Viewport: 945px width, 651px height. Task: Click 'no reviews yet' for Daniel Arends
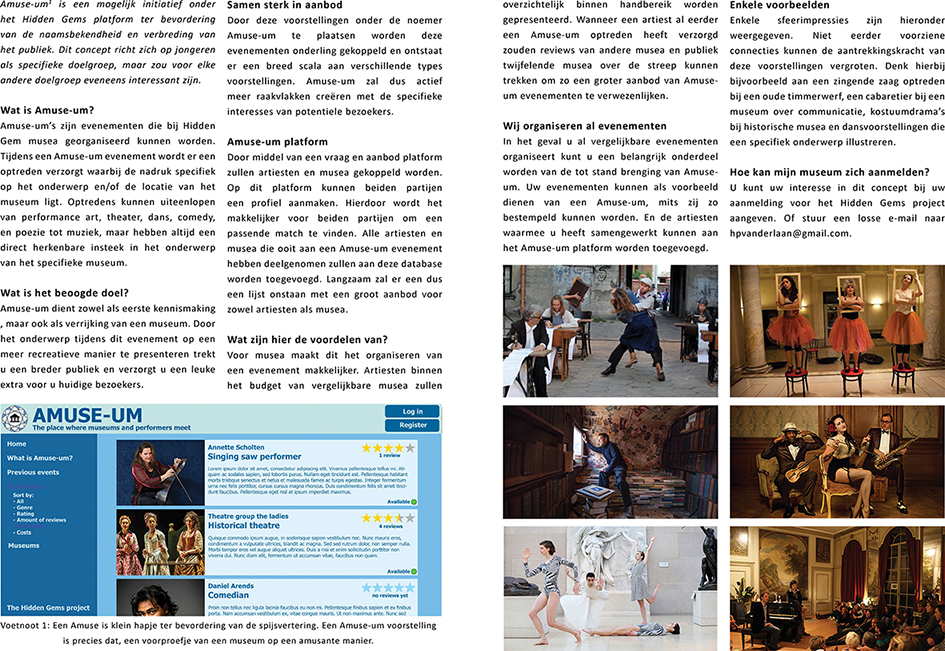(390, 596)
